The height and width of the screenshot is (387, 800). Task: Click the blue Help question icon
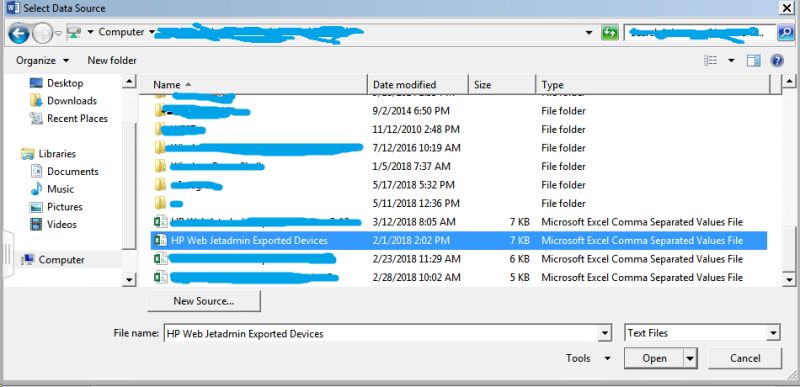[x=777, y=61]
